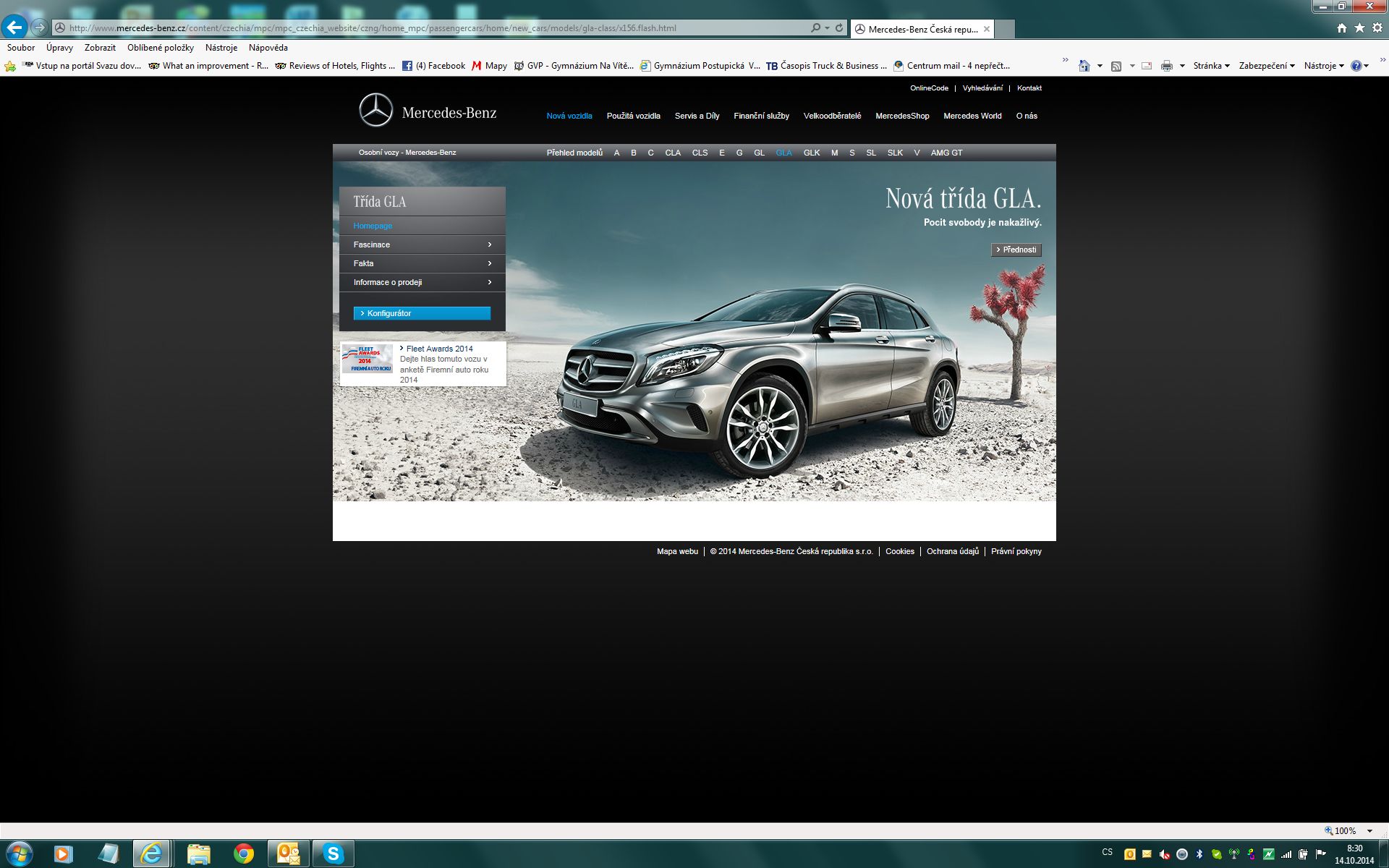
Task: Expand the Informace o prodeji chevron
Action: pos(490,282)
